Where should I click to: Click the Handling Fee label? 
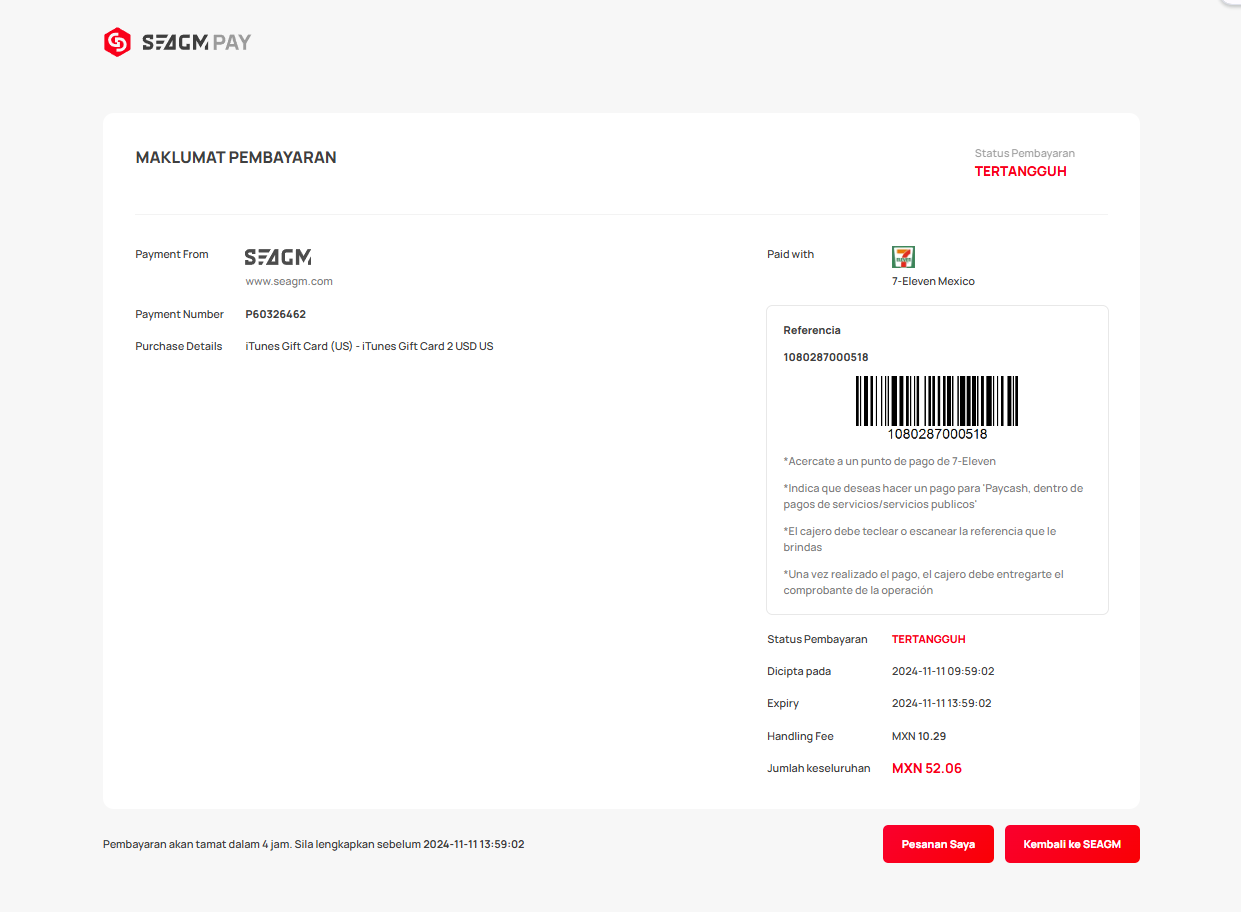800,736
